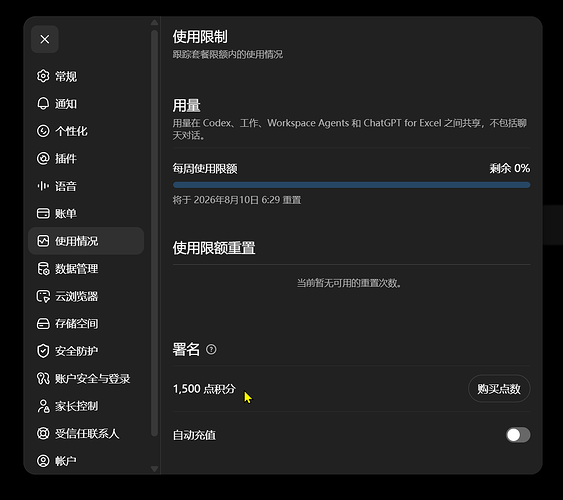This screenshot has height=500, width=563.
Task: Go to 账户安全与登录 section
Action: pos(86,378)
